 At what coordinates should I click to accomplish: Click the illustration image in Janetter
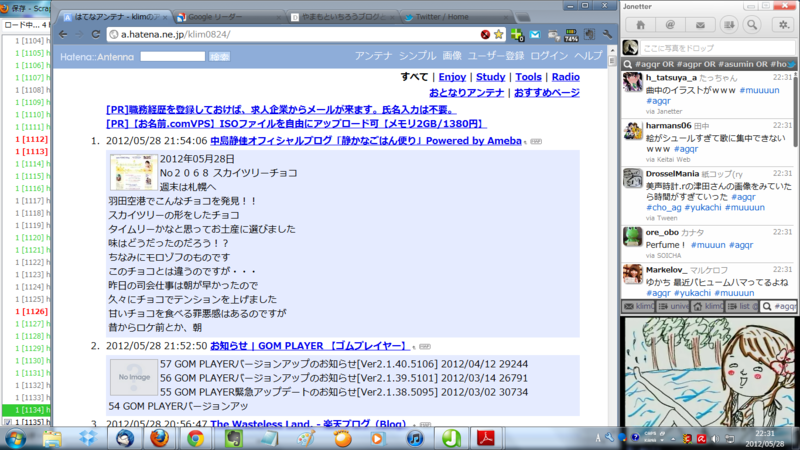tap(710, 371)
